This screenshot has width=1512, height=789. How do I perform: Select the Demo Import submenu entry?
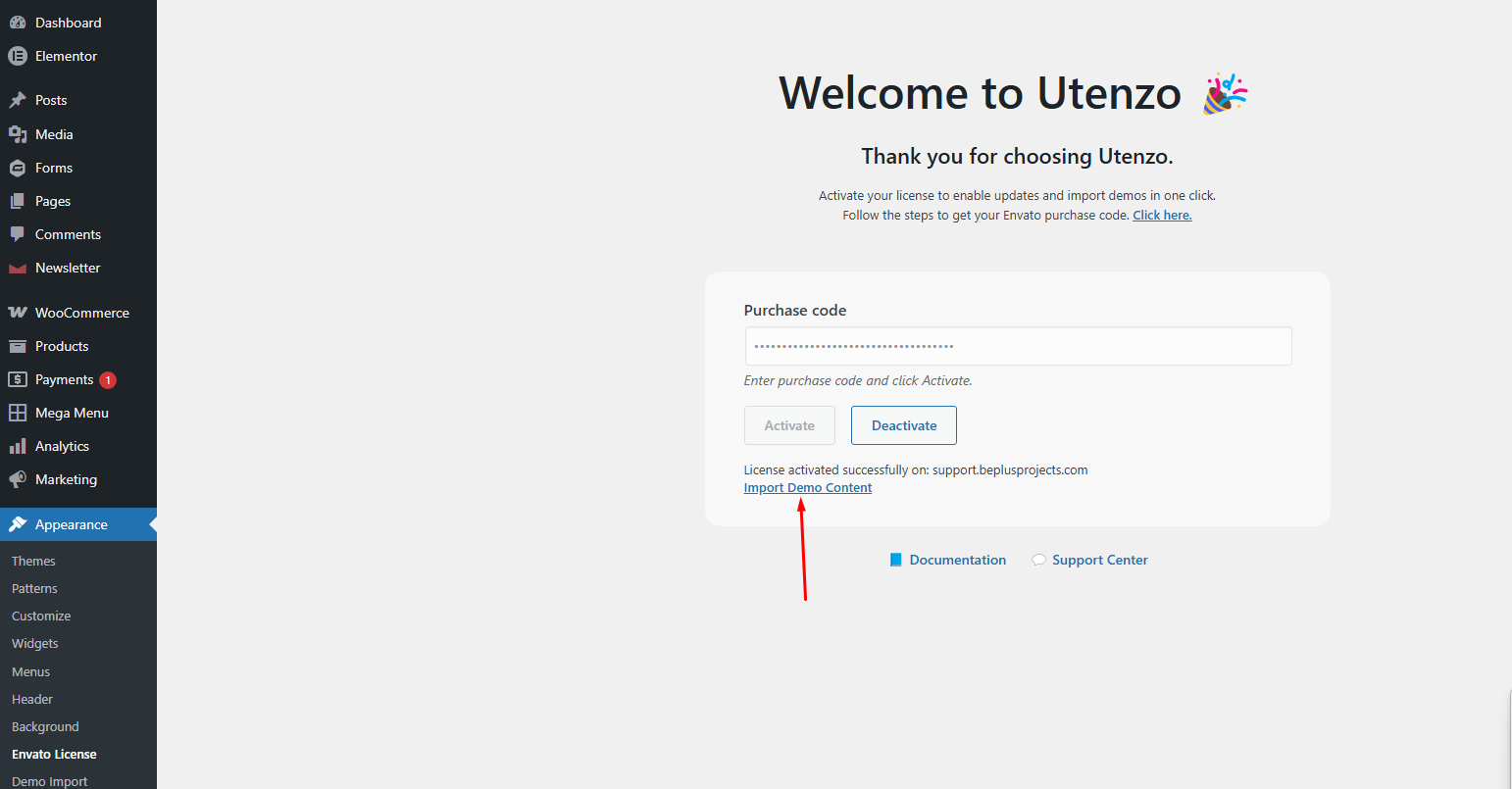point(49,780)
